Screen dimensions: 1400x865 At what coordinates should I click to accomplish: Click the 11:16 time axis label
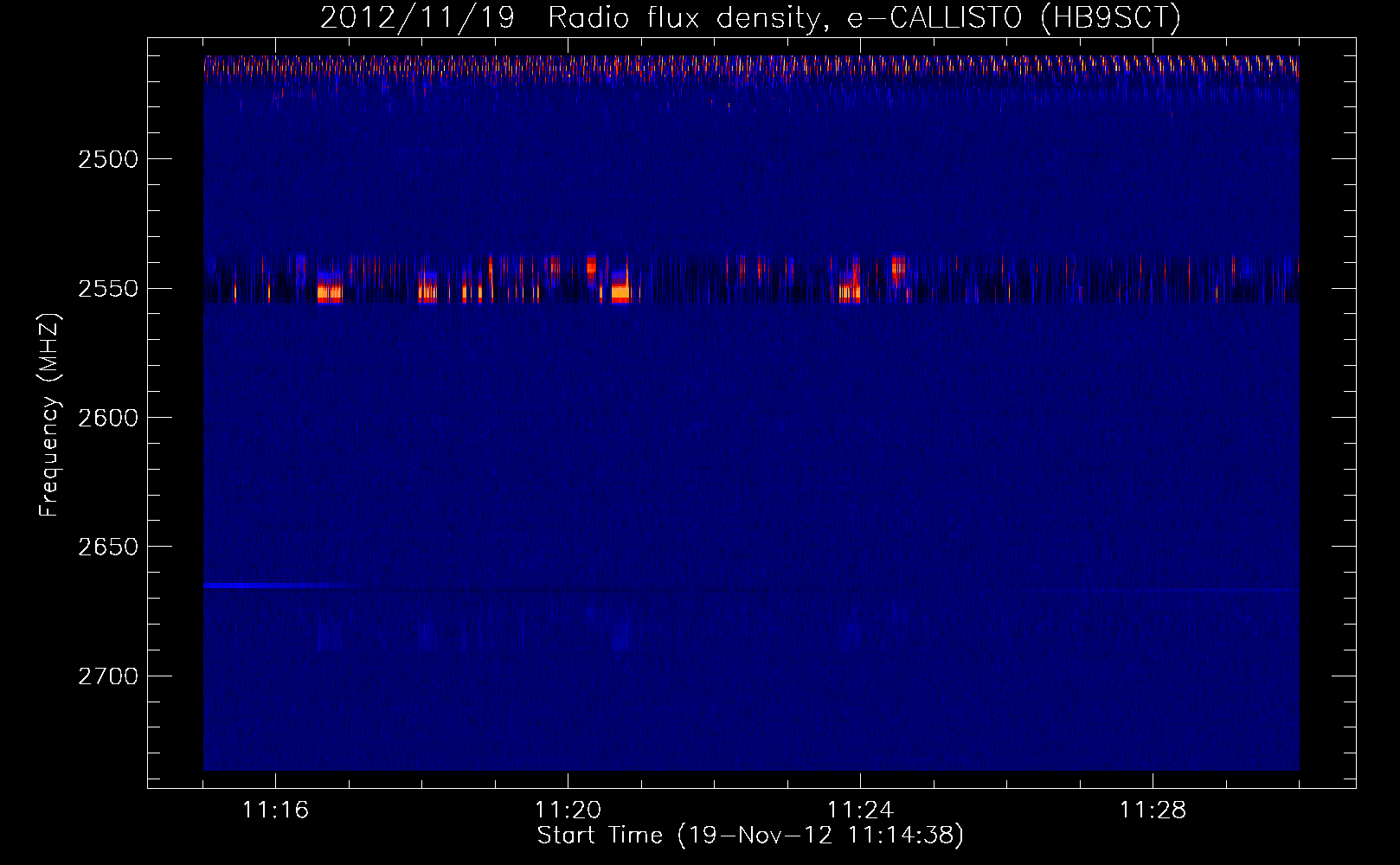click(275, 811)
